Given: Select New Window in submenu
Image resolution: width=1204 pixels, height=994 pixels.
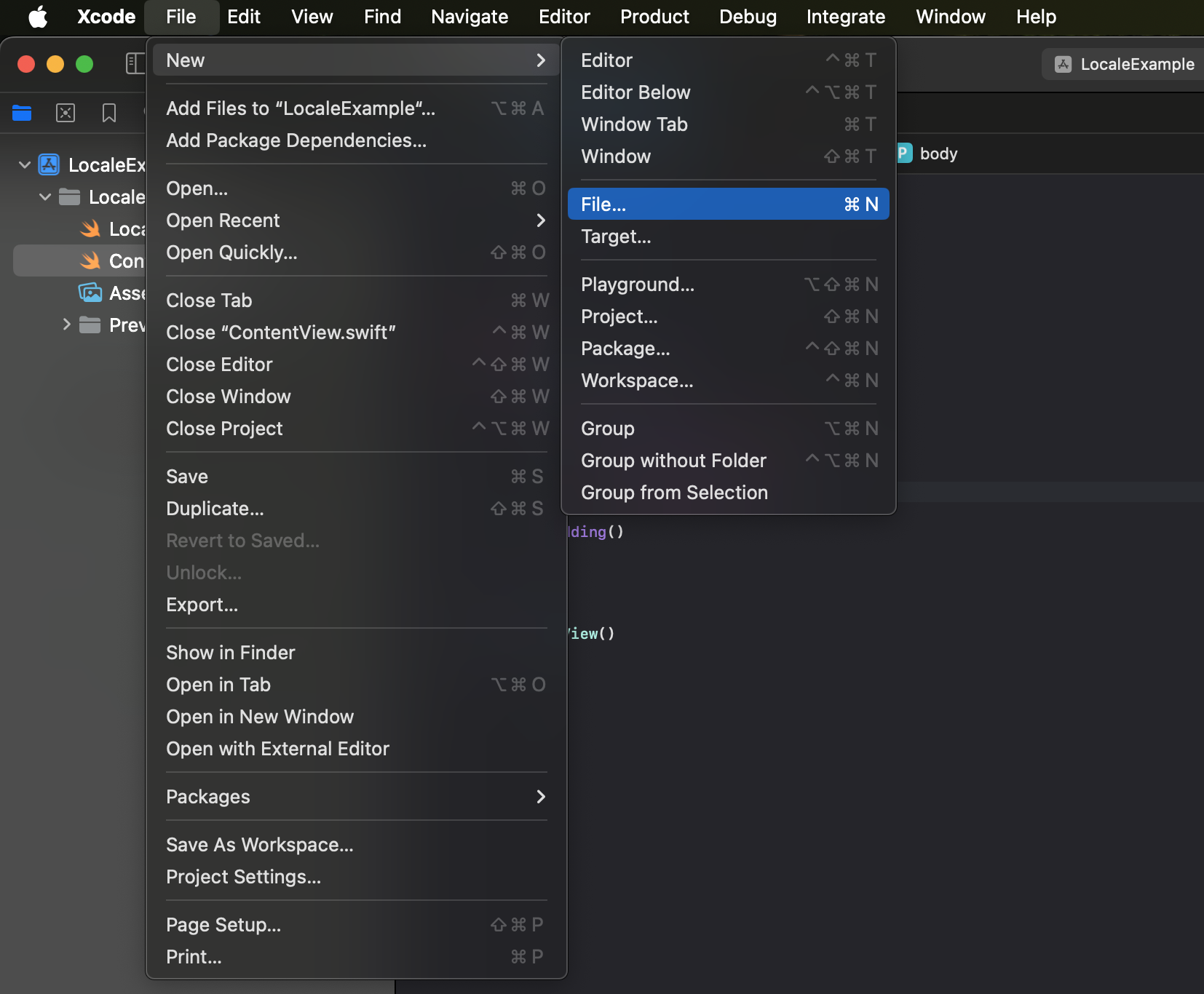Looking at the screenshot, I should (729, 156).
